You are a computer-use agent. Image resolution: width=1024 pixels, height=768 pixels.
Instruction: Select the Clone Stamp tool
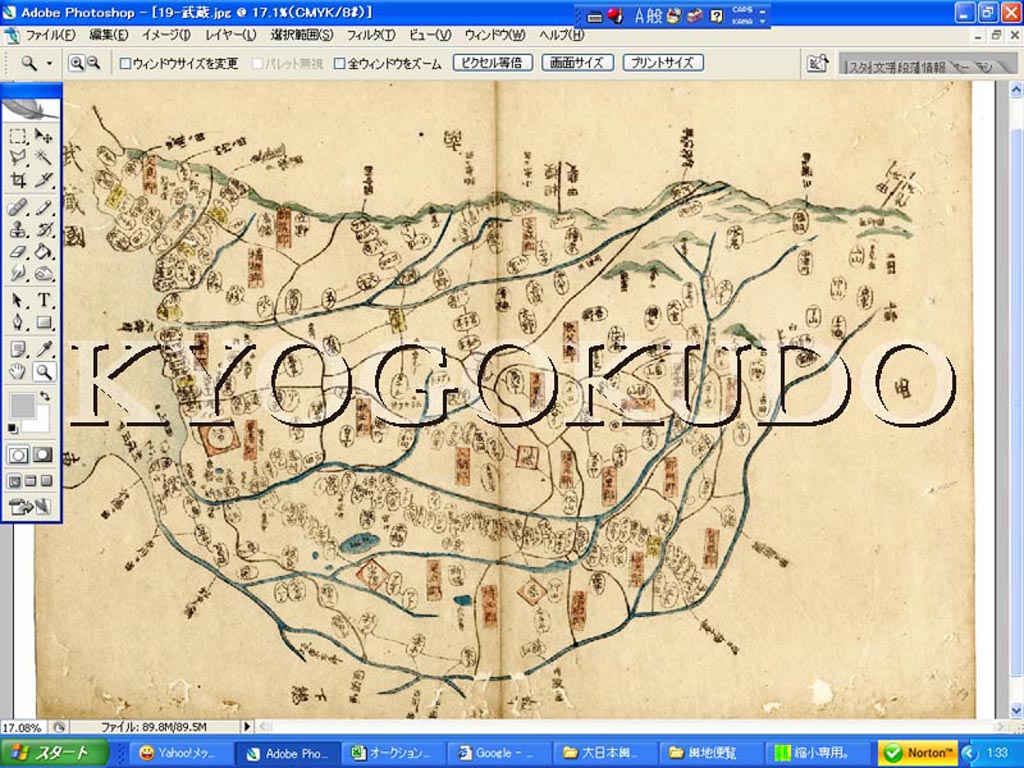(18, 230)
